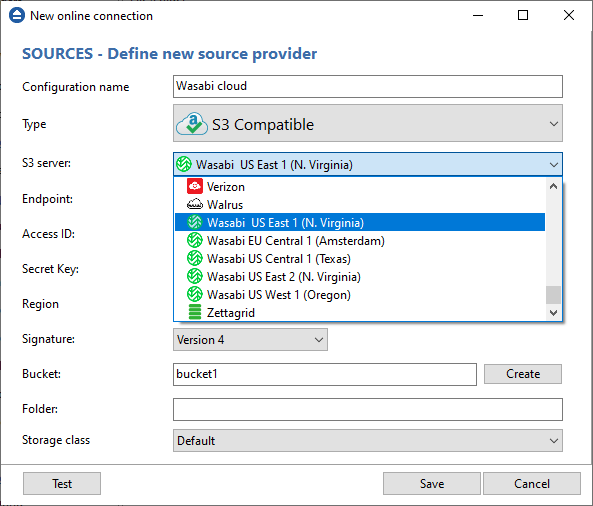The image size is (593, 506).
Task: Click the Wasabi US Central 1 Texas icon
Action: 194,259
